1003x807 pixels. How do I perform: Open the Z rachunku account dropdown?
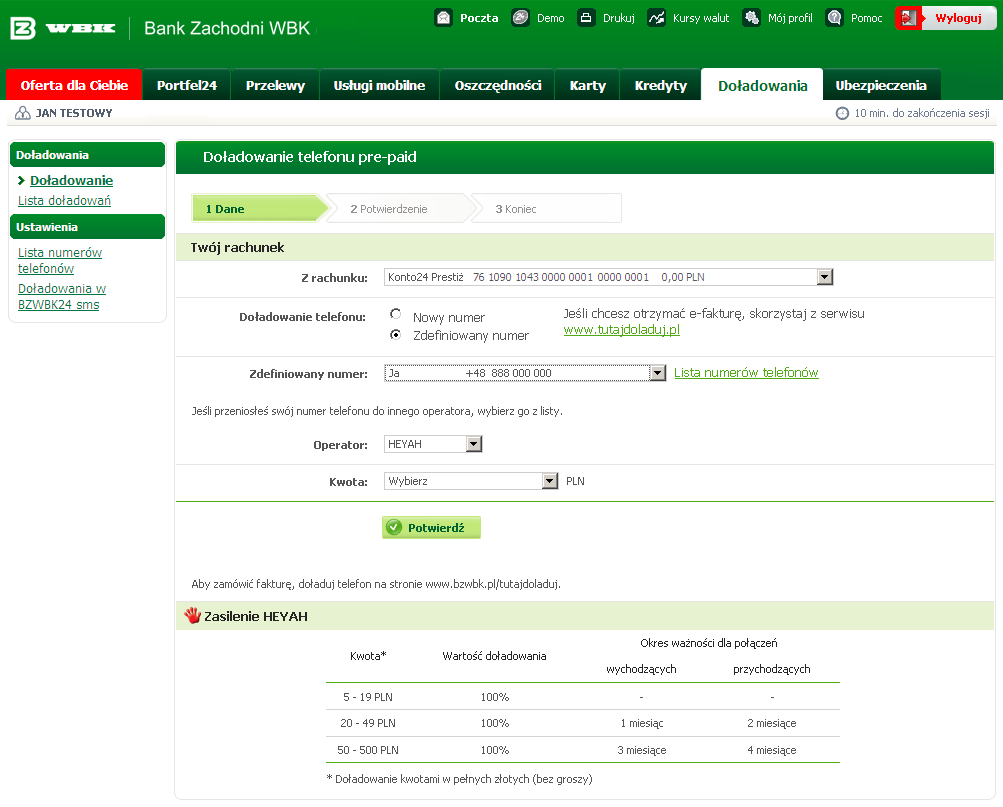pos(608,277)
